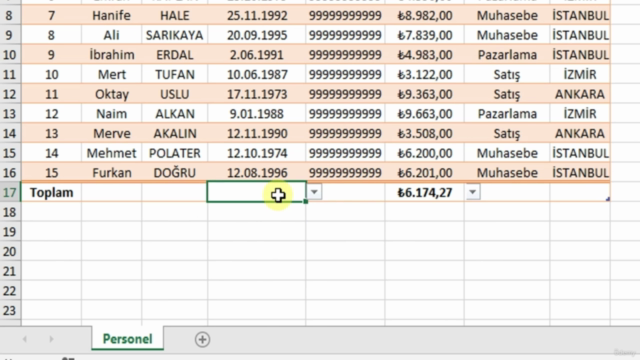This screenshot has width=640, height=360.
Task: Click surname cell AKALIN
Action: click(x=175, y=133)
